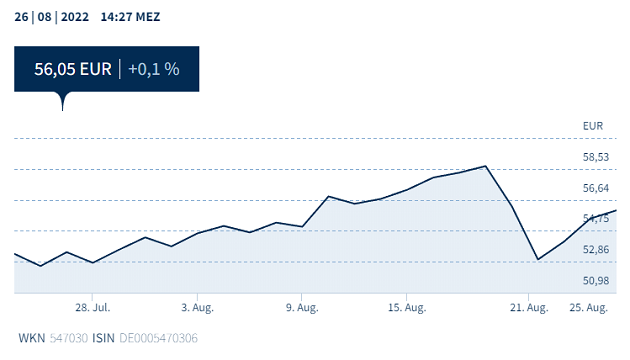Image resolution: width=630 pixels, height=360 pixels.
Task: Click the EUR currency unit label above the axis
Action: (x=593, y=126)
